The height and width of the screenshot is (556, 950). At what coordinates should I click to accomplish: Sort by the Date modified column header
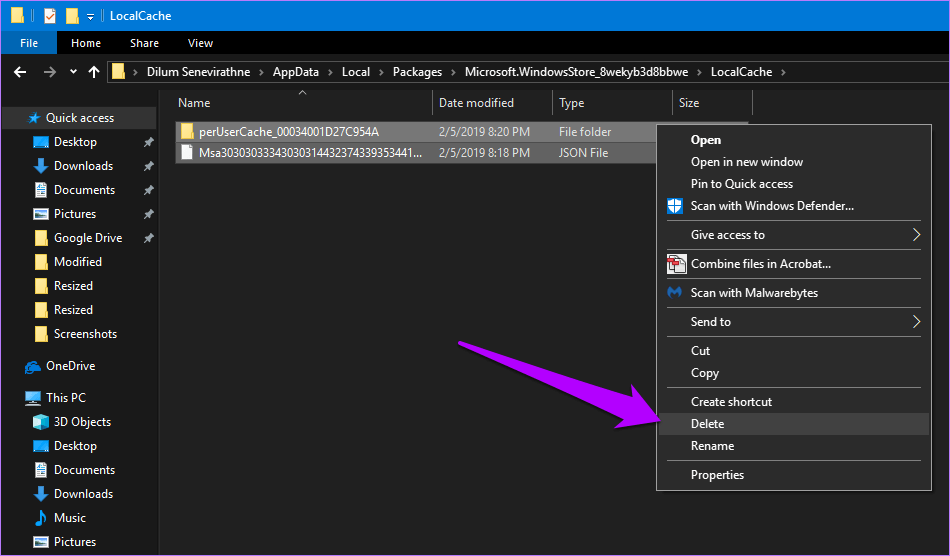[x=493, y=103]
